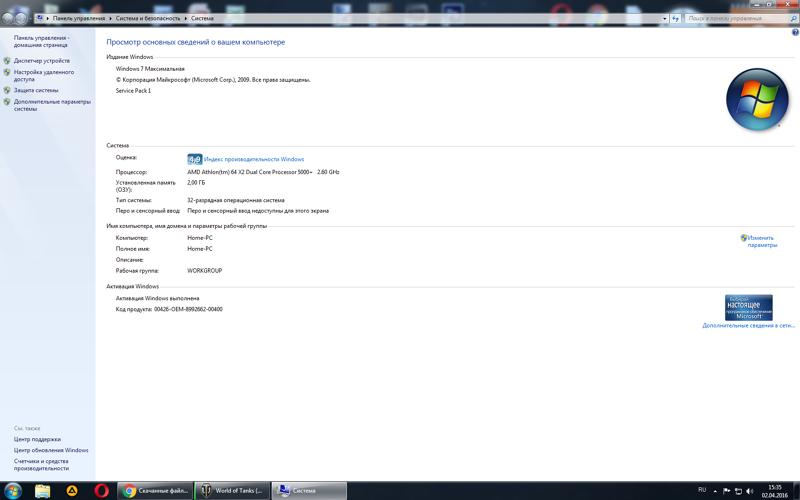Switch to World of Tanks taskbar button
This screenshot has width=800, height=500.
[x=232, y=491]
